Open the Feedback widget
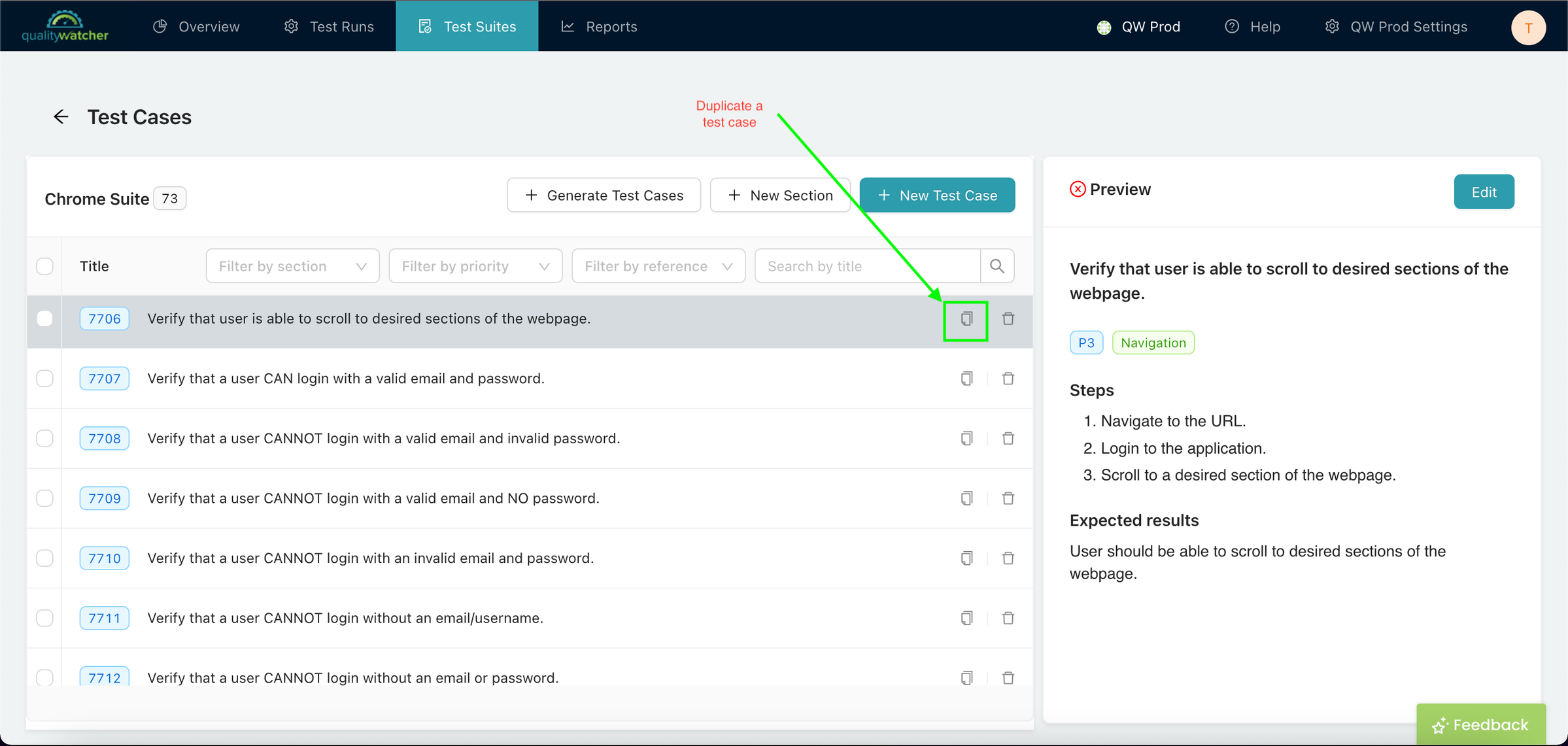Viewport: 1568px width, 746px height. (x=1481, y=724)
